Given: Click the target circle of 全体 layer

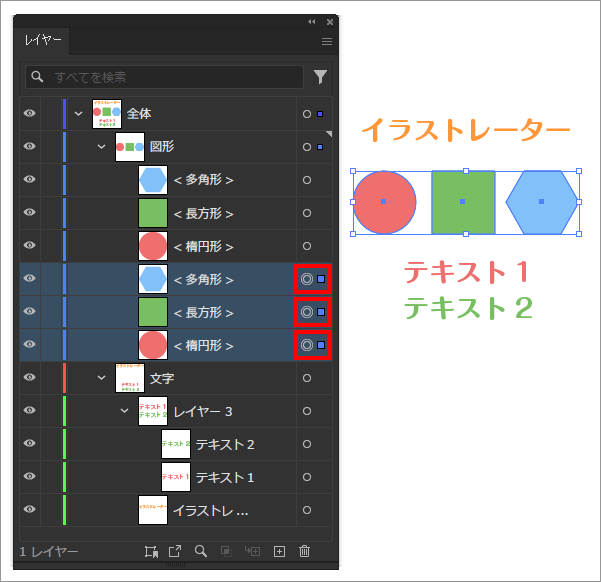Looking at the screenshot, I should pyautogui.click(x=307, y=114).
